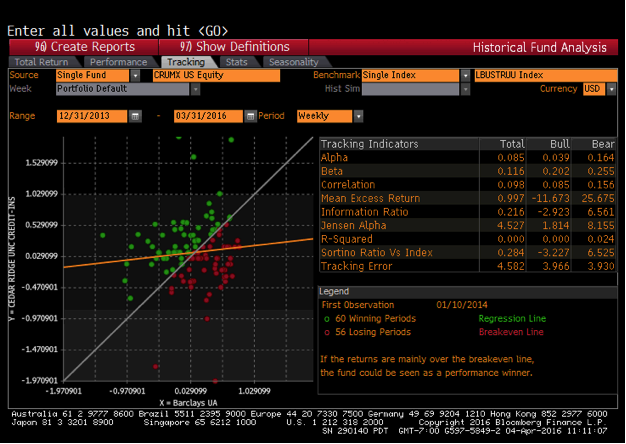Switch to the Performance tab

point(118,62)
